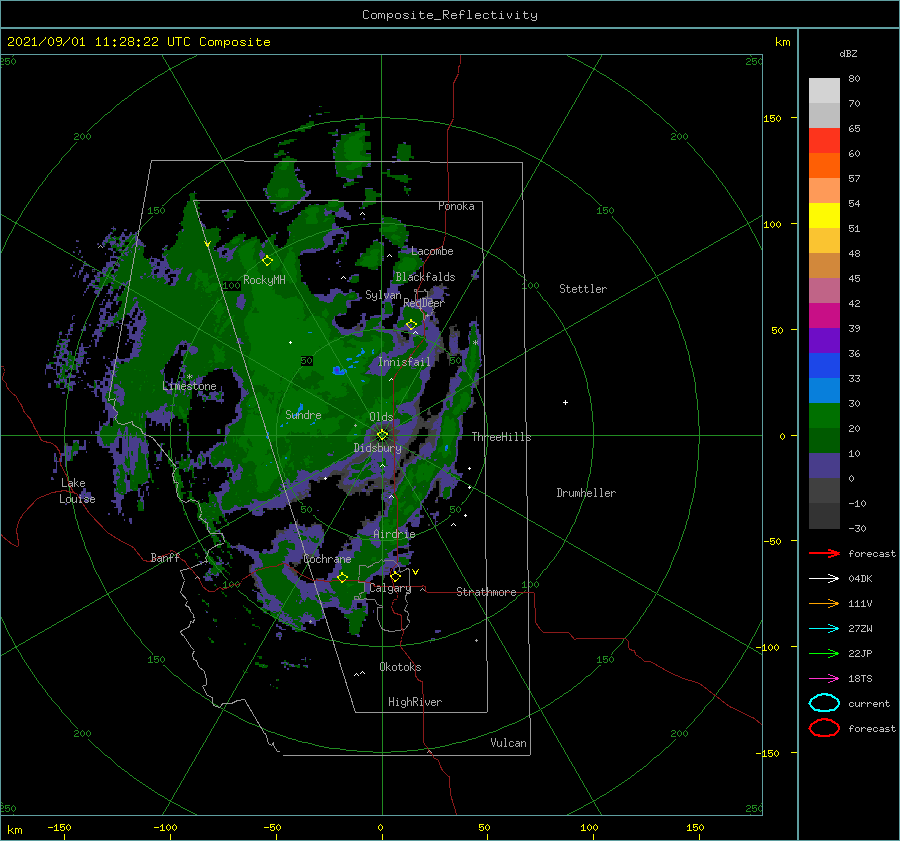Click the green 22JP arrow icon
Viewport: 900px width, 841px height.
(824, 653)
